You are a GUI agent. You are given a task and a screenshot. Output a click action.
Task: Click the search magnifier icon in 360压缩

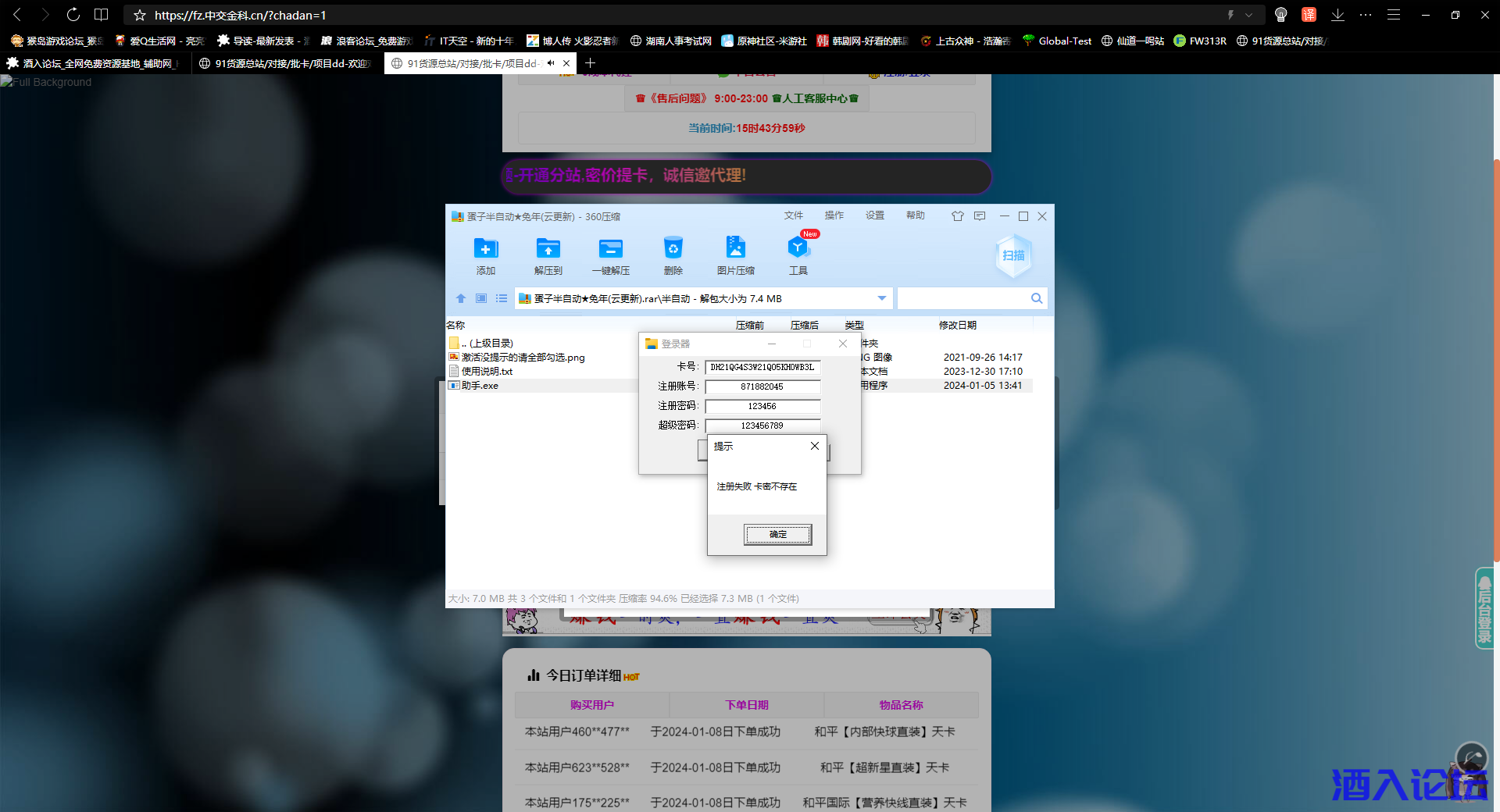[1037, 298]
